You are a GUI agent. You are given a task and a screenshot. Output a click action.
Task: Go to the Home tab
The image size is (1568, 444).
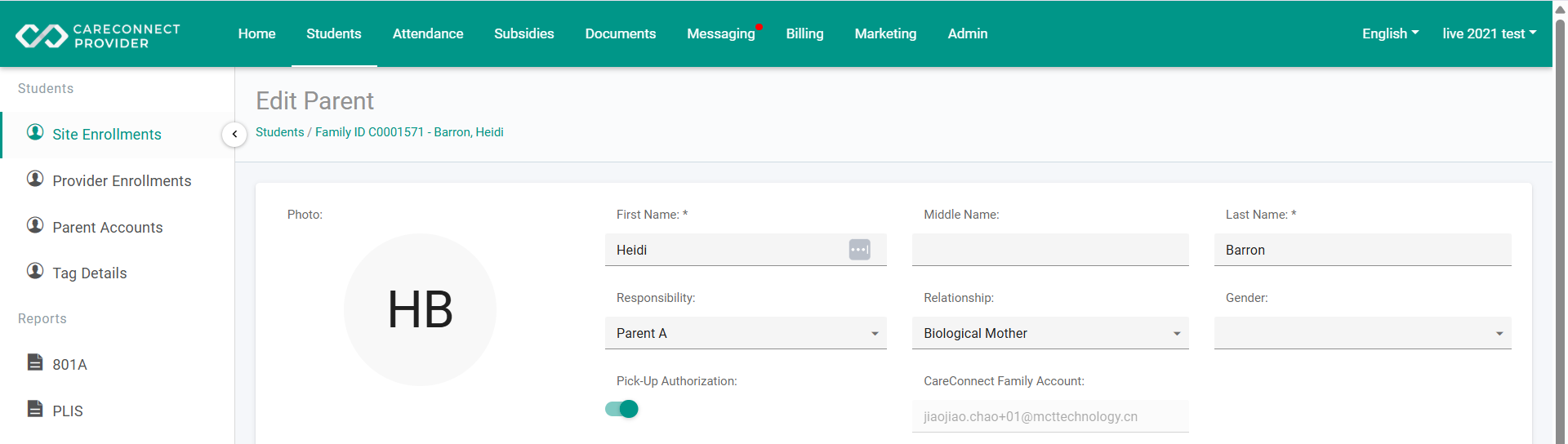256,33
